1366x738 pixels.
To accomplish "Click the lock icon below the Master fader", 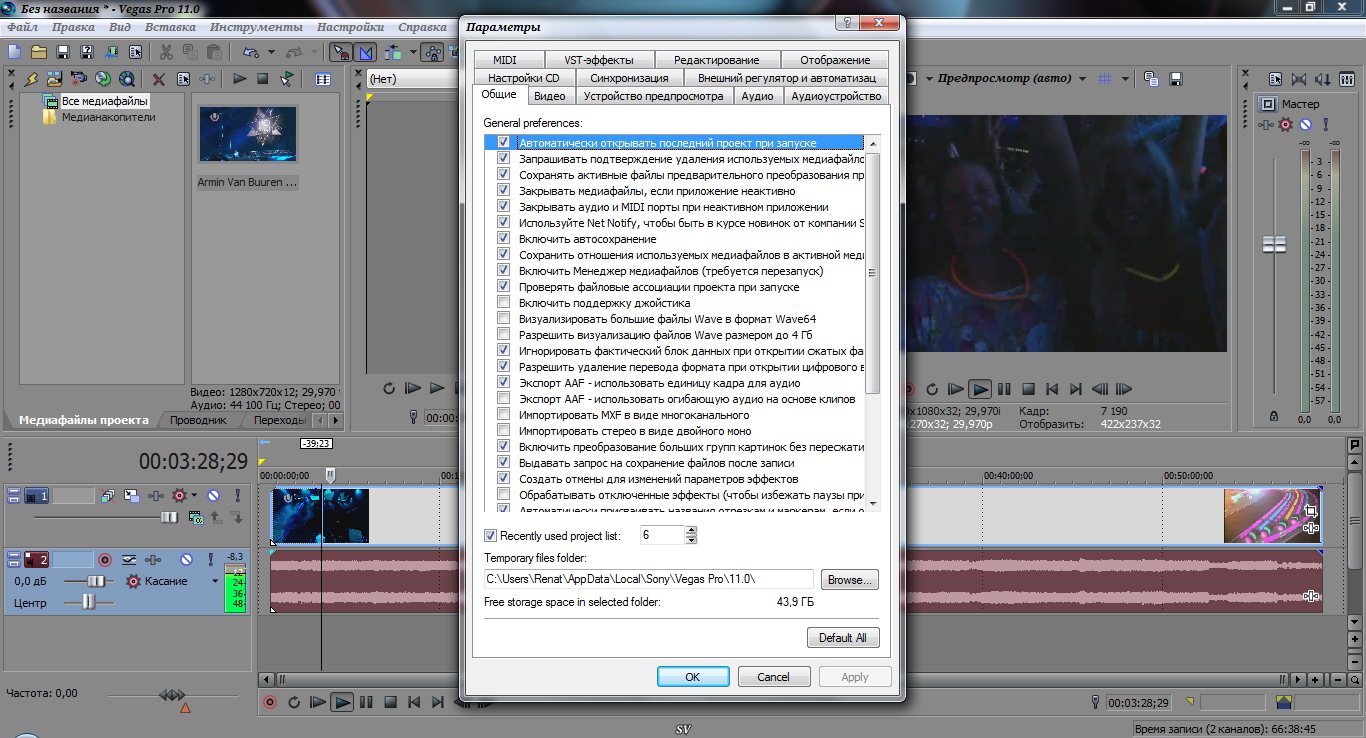I will tap(1273, 416).
